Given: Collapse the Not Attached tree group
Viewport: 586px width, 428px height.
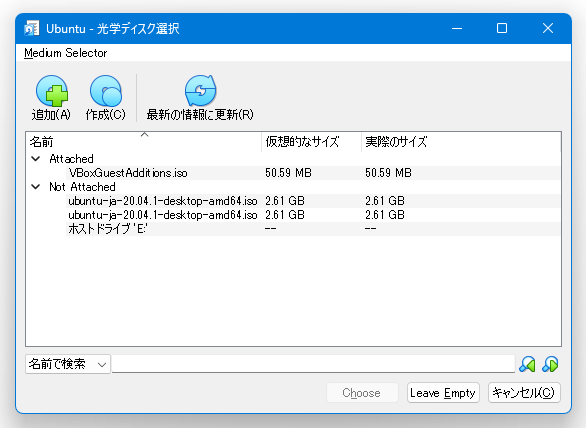Looking at the screenshot, I should (36, 187).
